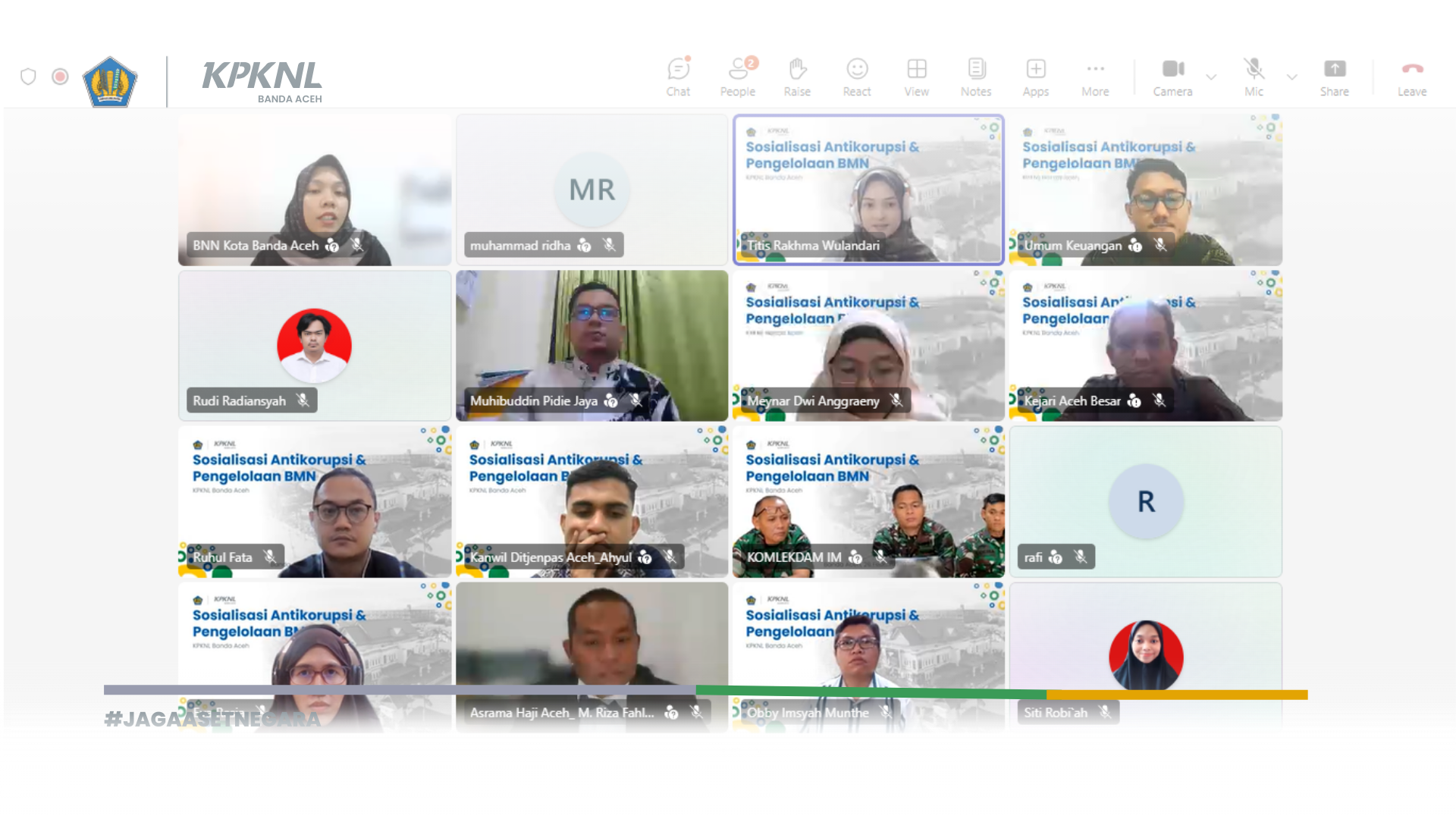Open the Apps menu
1456x819 pixels.
[1035, 77]
